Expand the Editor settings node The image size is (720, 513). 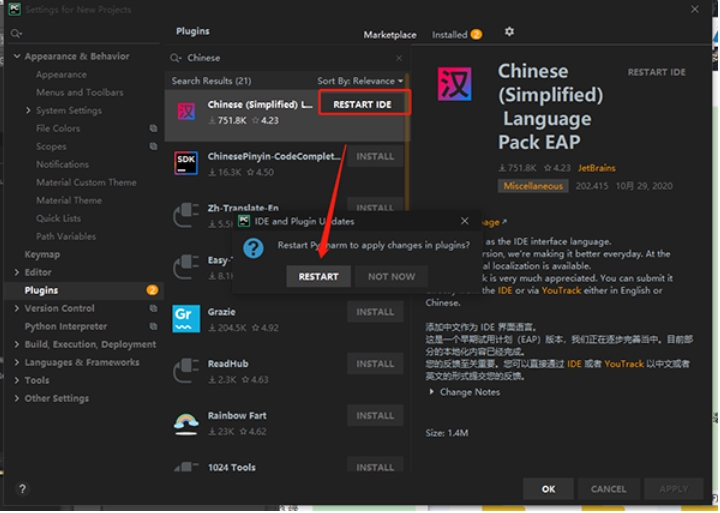(17, 272)
